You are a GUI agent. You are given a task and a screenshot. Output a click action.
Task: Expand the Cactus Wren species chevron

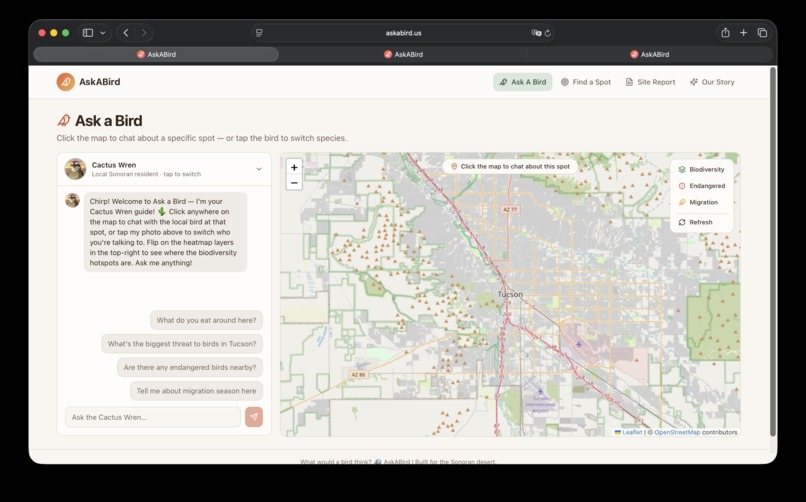(259, 169)
